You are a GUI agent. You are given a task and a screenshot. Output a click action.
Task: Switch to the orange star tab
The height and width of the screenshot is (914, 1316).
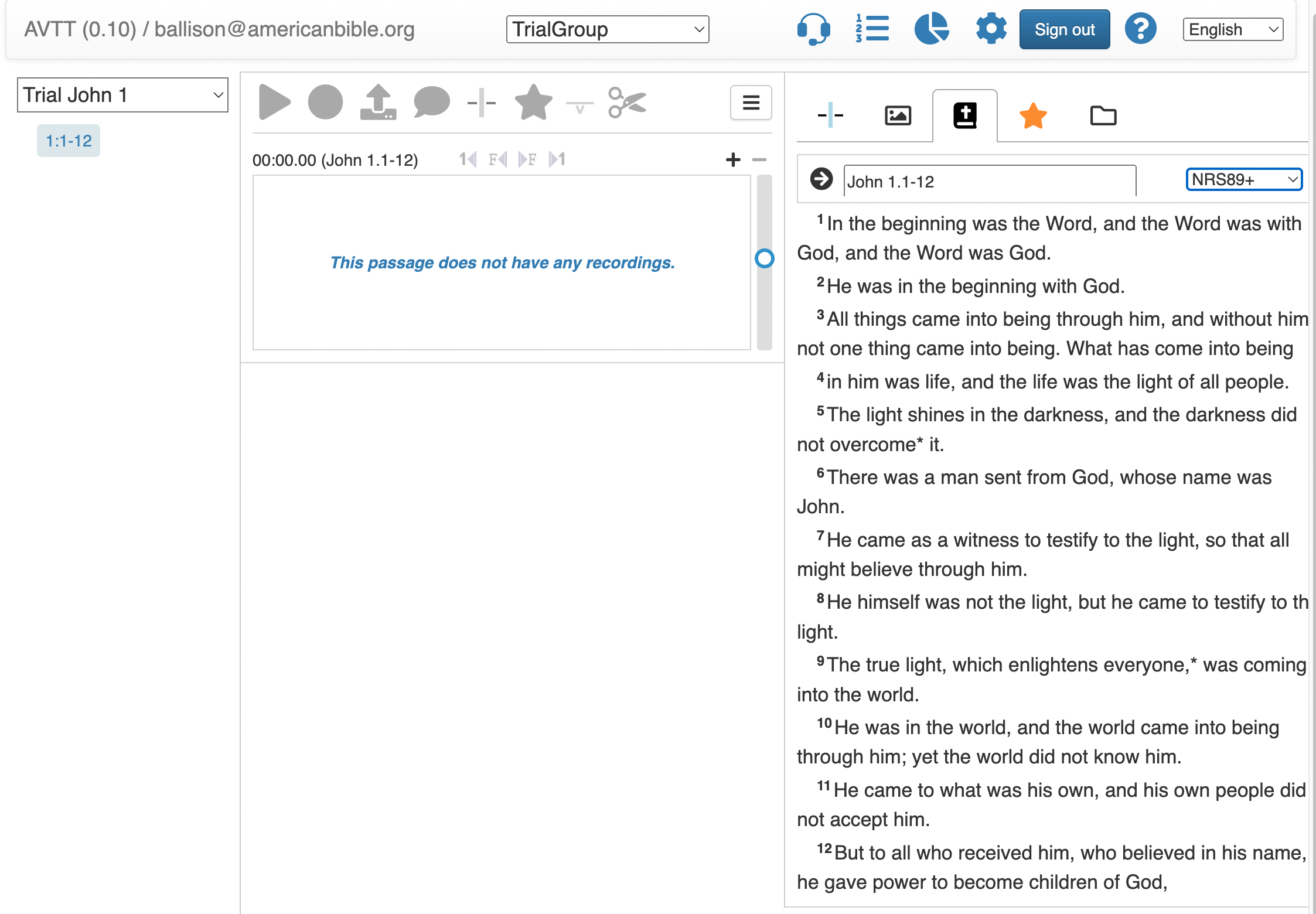pos(1033,115)
